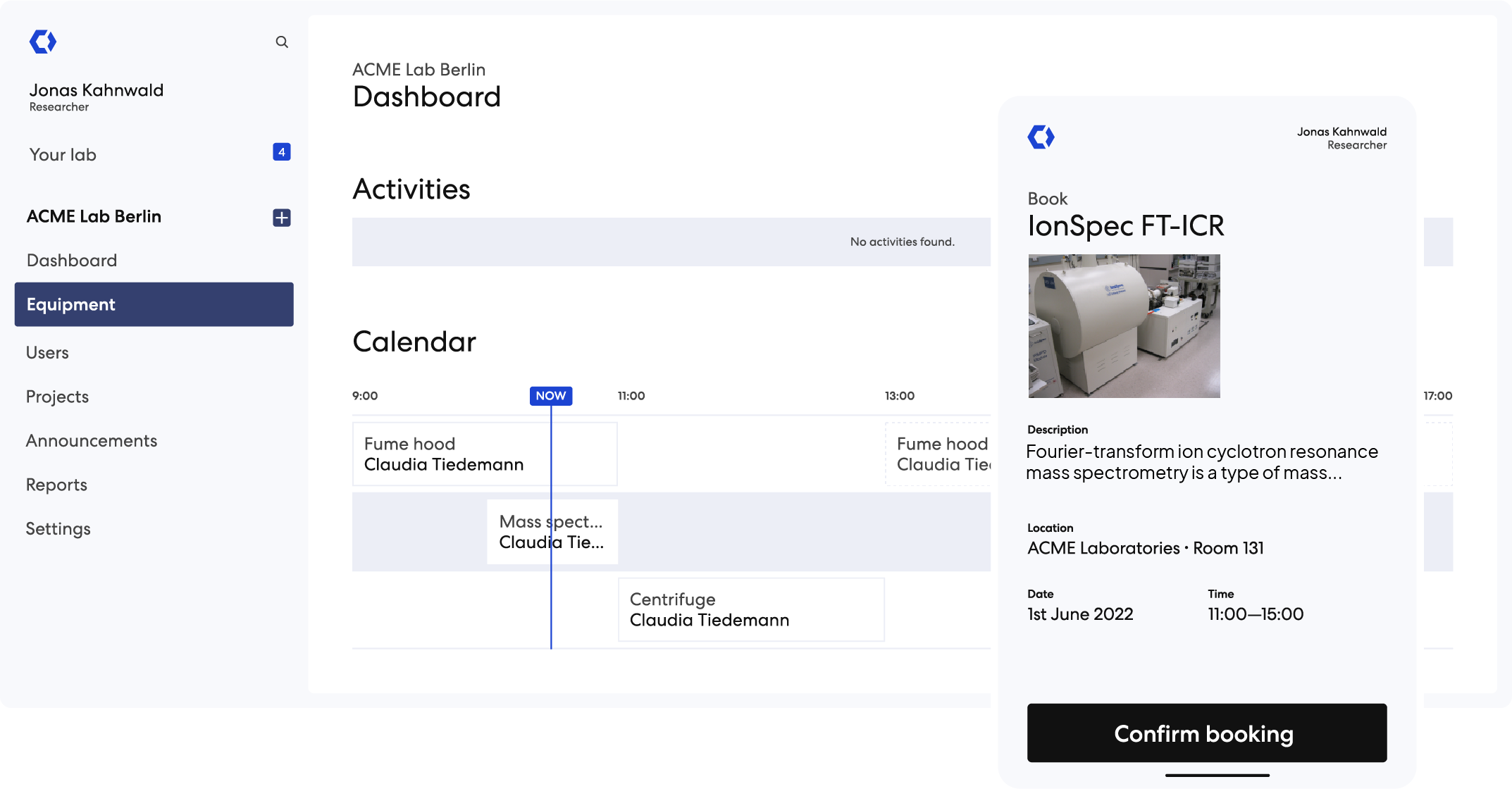Screen dimensions: 1512x796
Task: Click the blue logo in sidebar header
Action: 43,42
